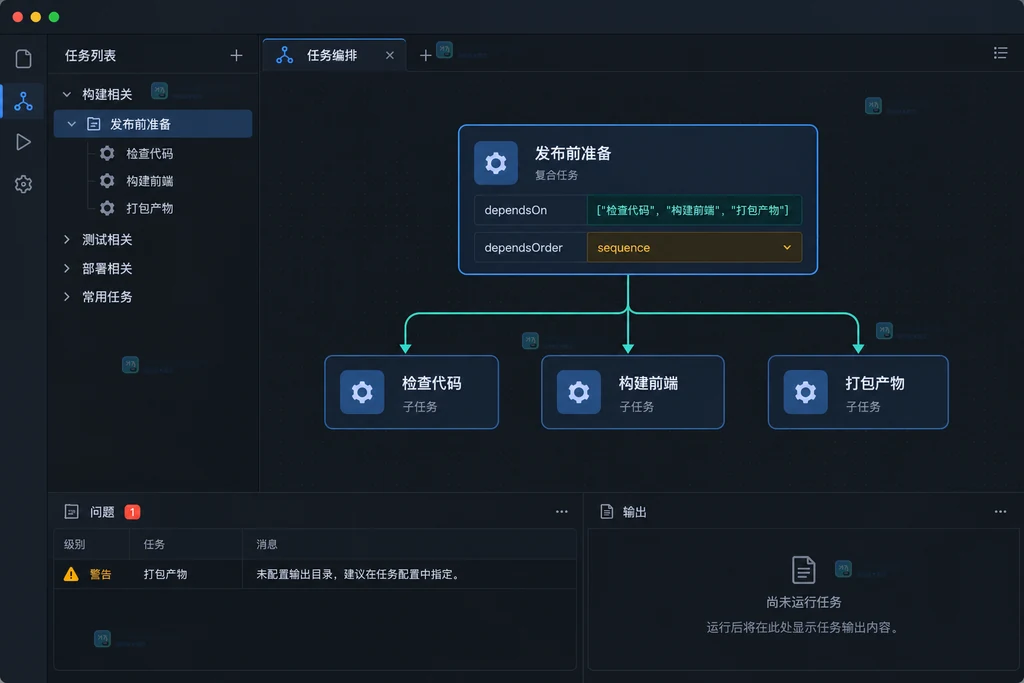Open the 输出 panel more options
Screen dimensions: 1024x683
1000,512
